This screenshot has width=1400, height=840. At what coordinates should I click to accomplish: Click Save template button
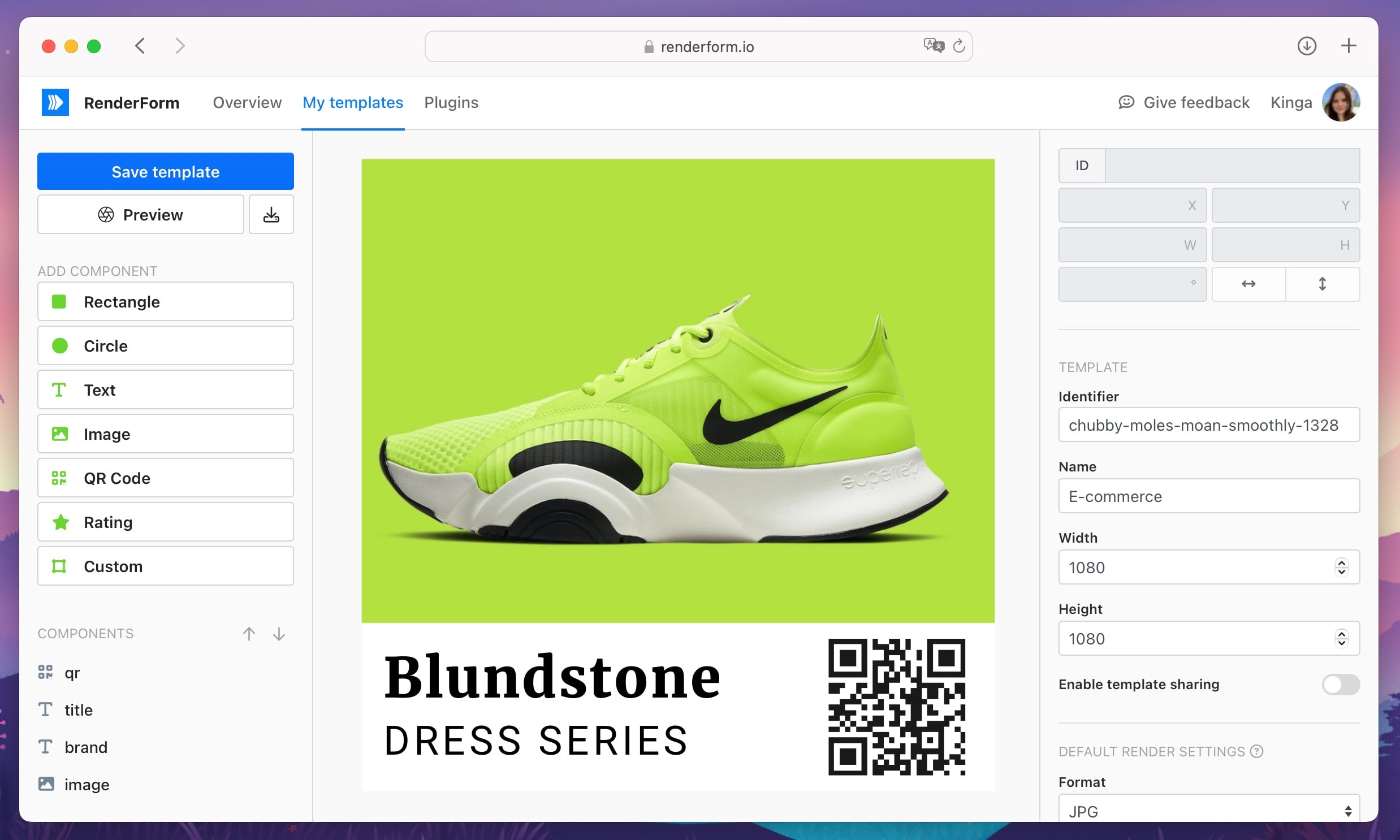pyautogui.click(x=165, y=171)
